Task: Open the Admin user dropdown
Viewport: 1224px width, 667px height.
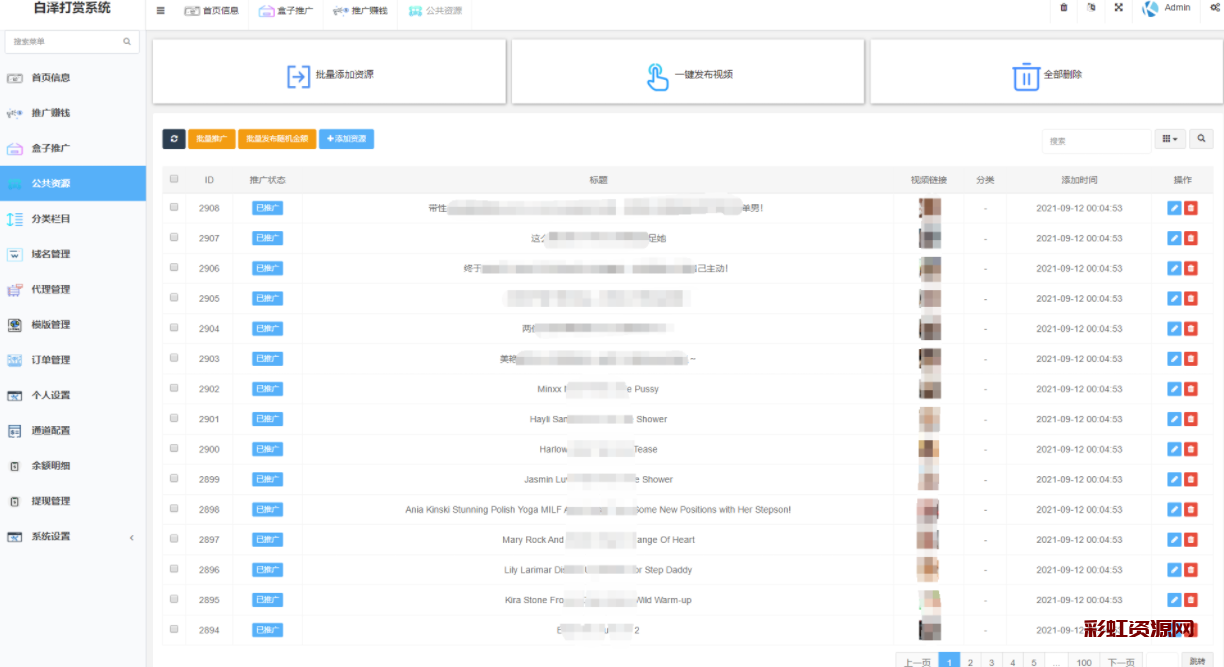Action: 1167,8
